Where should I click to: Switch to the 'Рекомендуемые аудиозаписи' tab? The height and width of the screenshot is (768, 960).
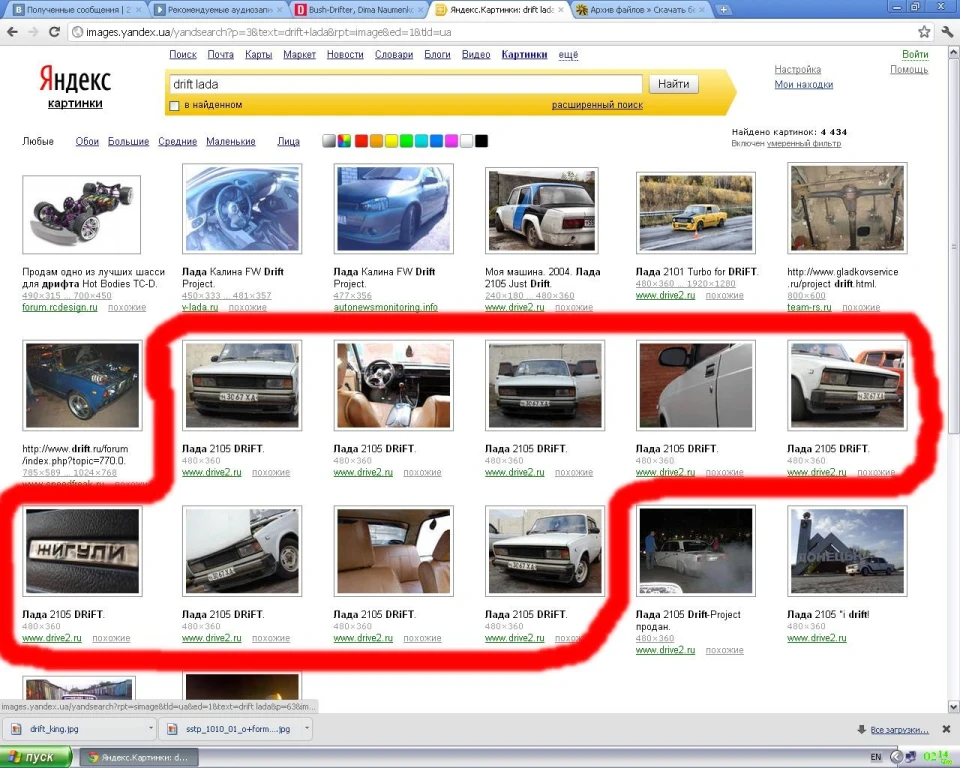[x=219, y=10]
